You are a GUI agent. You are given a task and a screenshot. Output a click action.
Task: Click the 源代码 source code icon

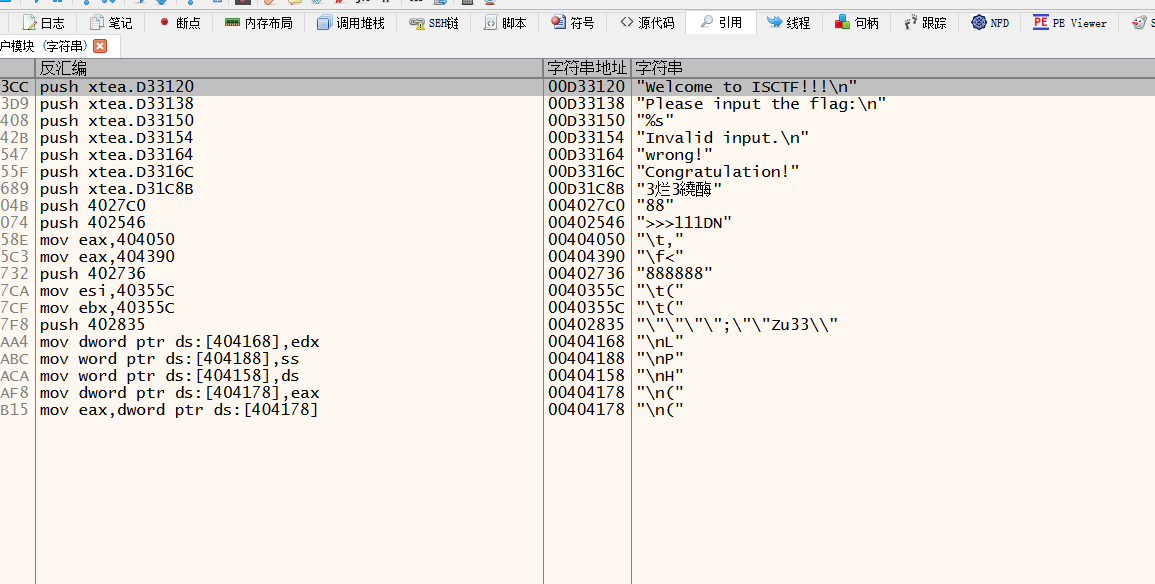(627, 22)
